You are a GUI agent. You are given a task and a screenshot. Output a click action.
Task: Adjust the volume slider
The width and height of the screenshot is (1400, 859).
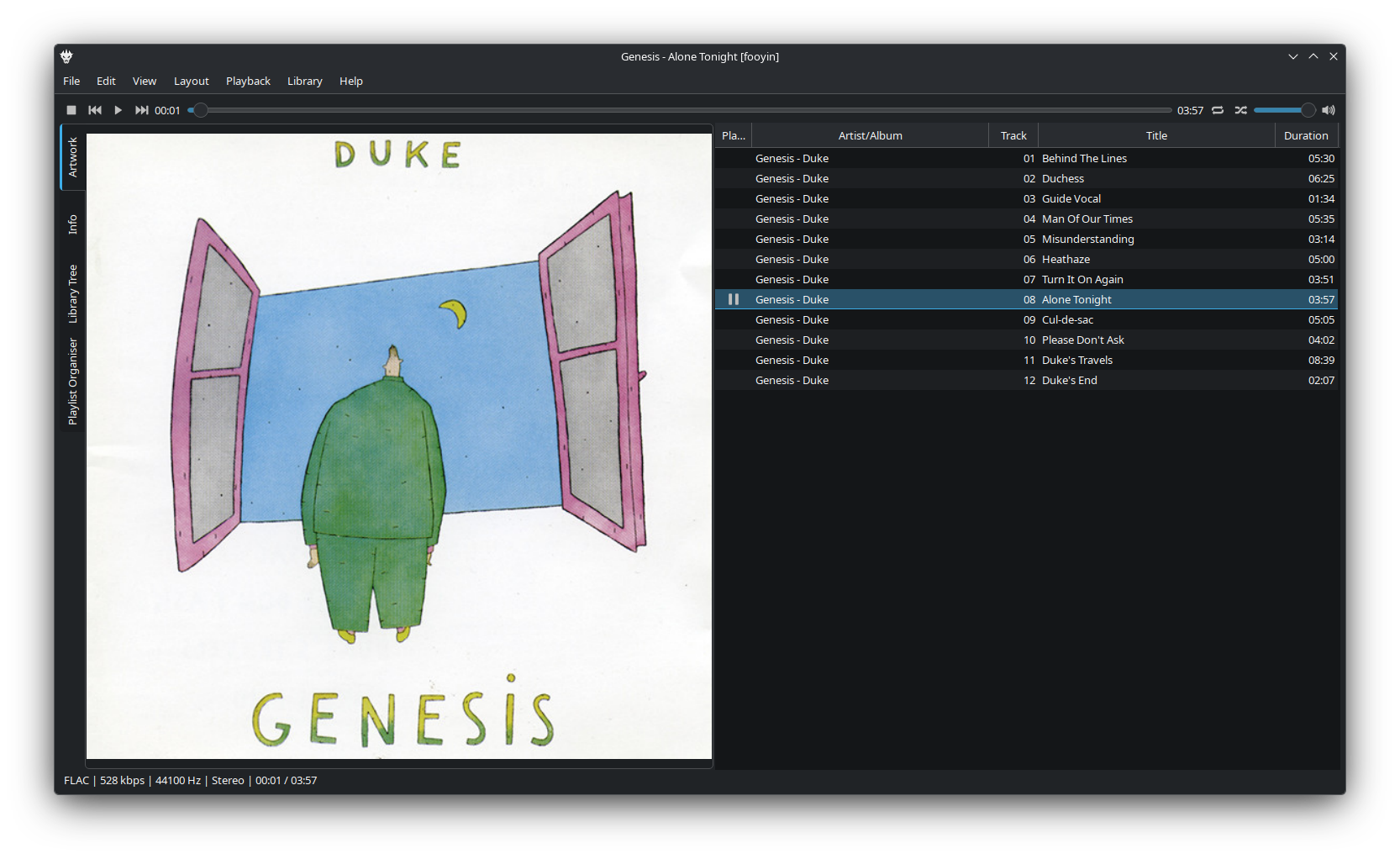[1284, 110]
